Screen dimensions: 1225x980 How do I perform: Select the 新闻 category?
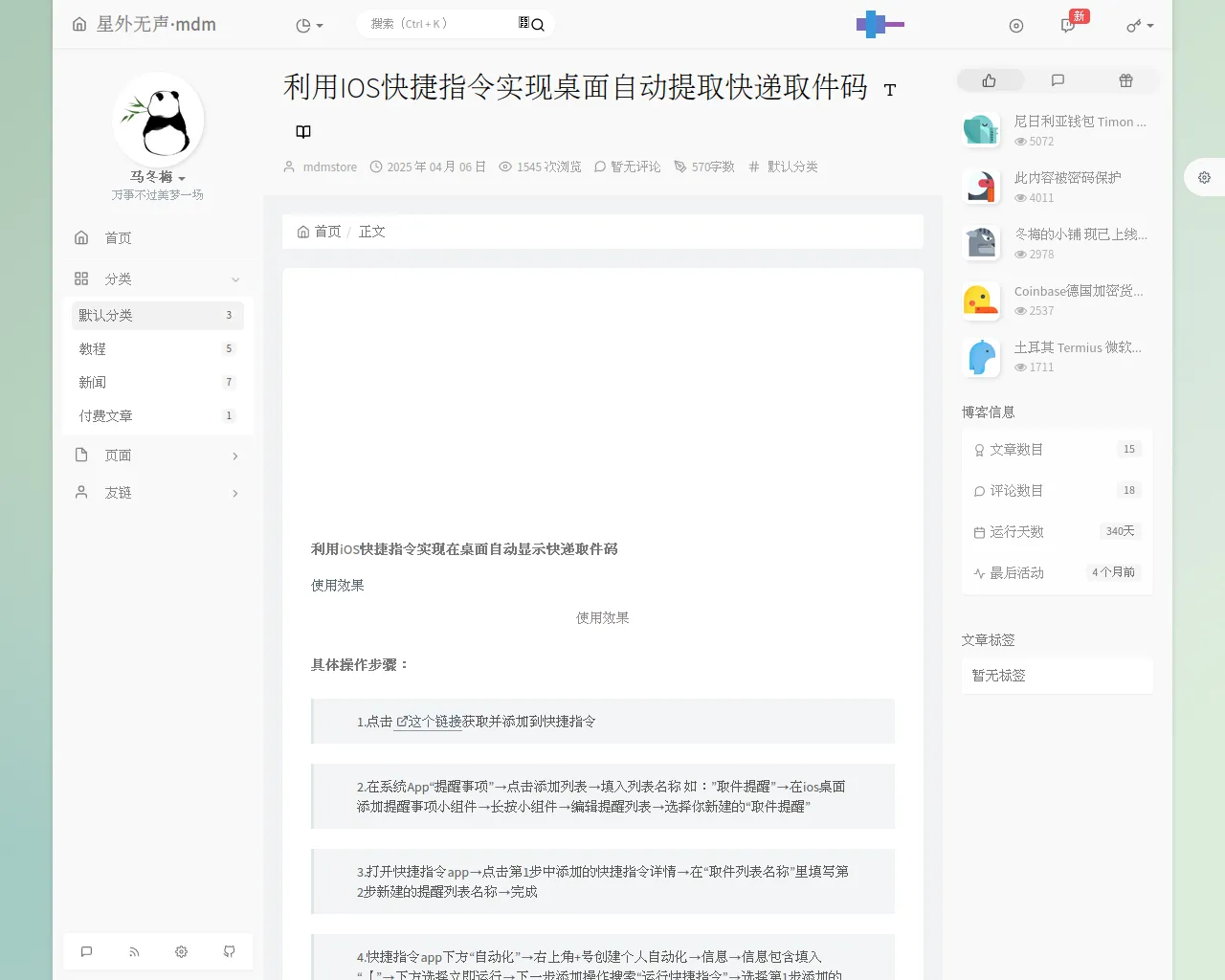click(x=158, y=382)
